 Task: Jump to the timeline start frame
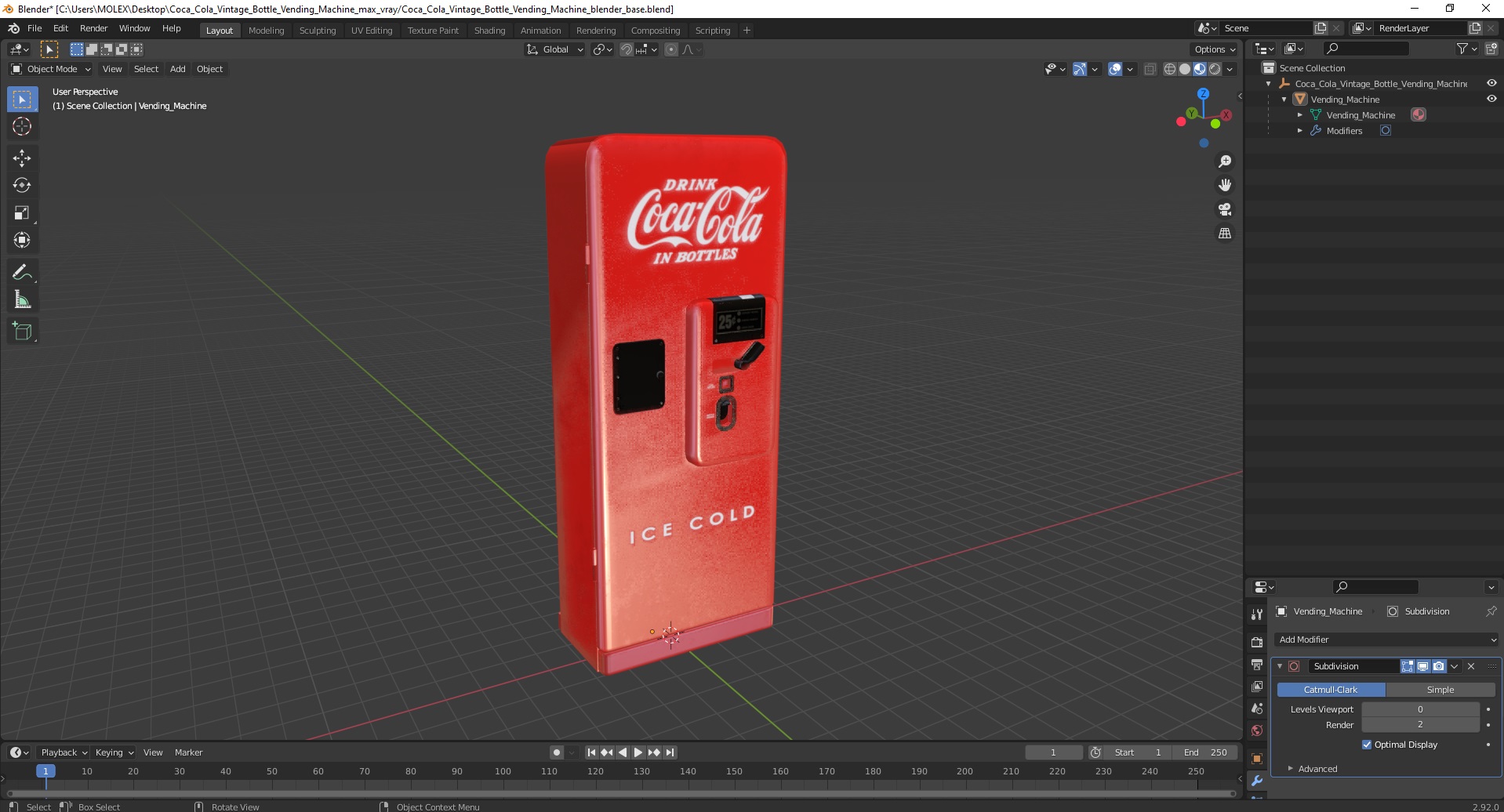(x=591, y=752)
